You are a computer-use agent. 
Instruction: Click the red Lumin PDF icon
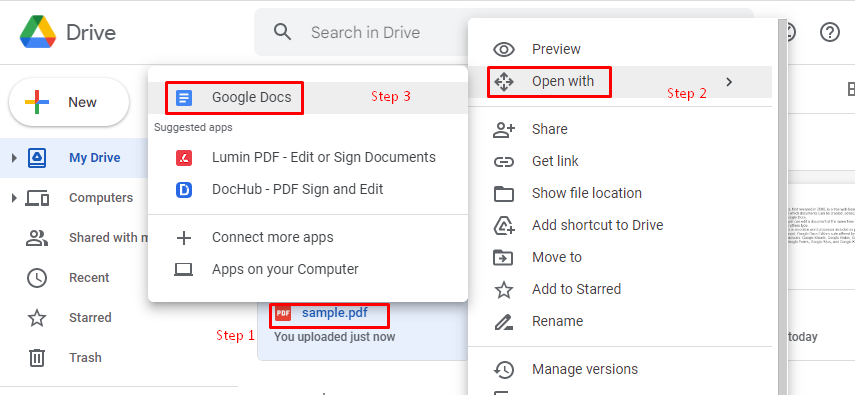coord(184,158)
